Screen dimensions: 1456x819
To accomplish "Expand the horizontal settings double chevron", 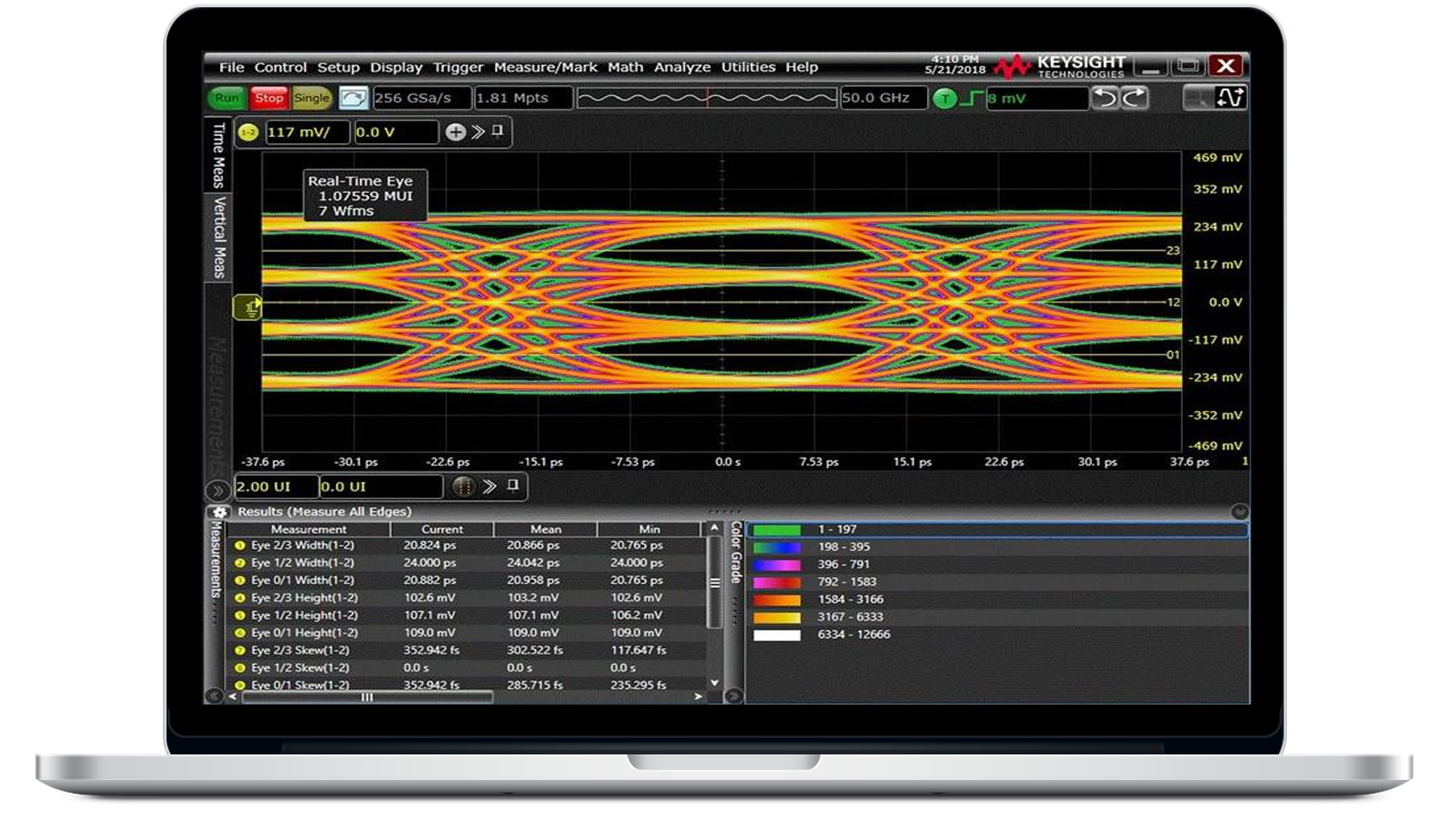I will [490, 486].
